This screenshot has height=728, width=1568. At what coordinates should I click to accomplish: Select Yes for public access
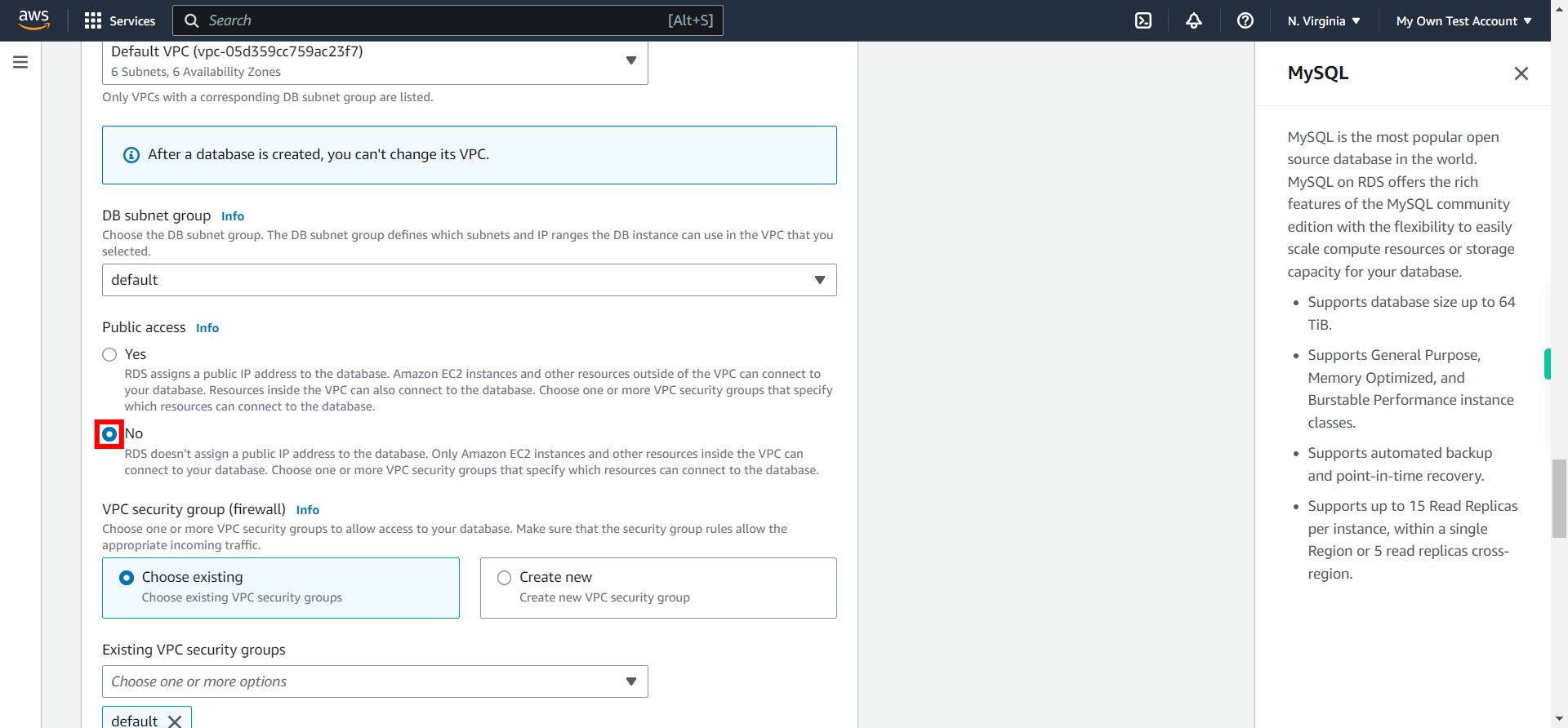(109, 354)
